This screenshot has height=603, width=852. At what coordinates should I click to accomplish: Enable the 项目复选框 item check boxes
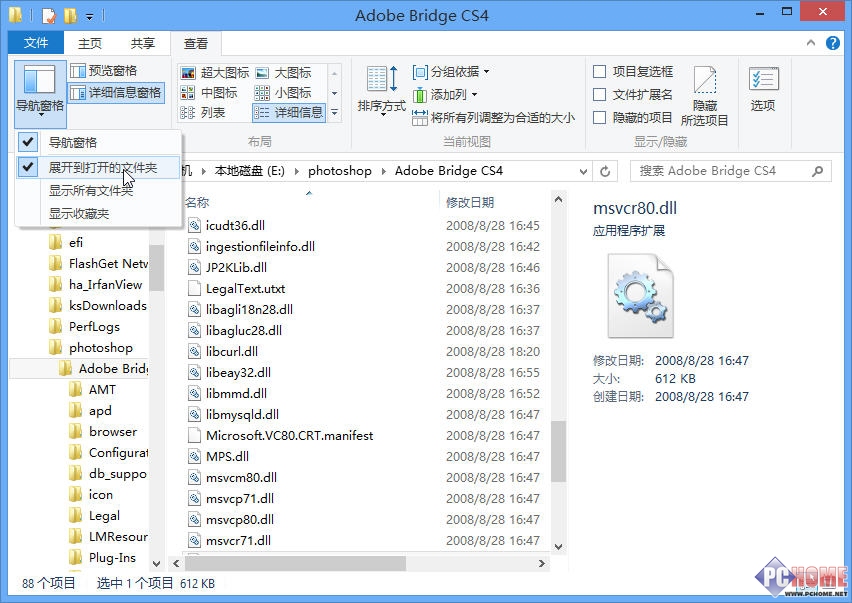[599, 72]
